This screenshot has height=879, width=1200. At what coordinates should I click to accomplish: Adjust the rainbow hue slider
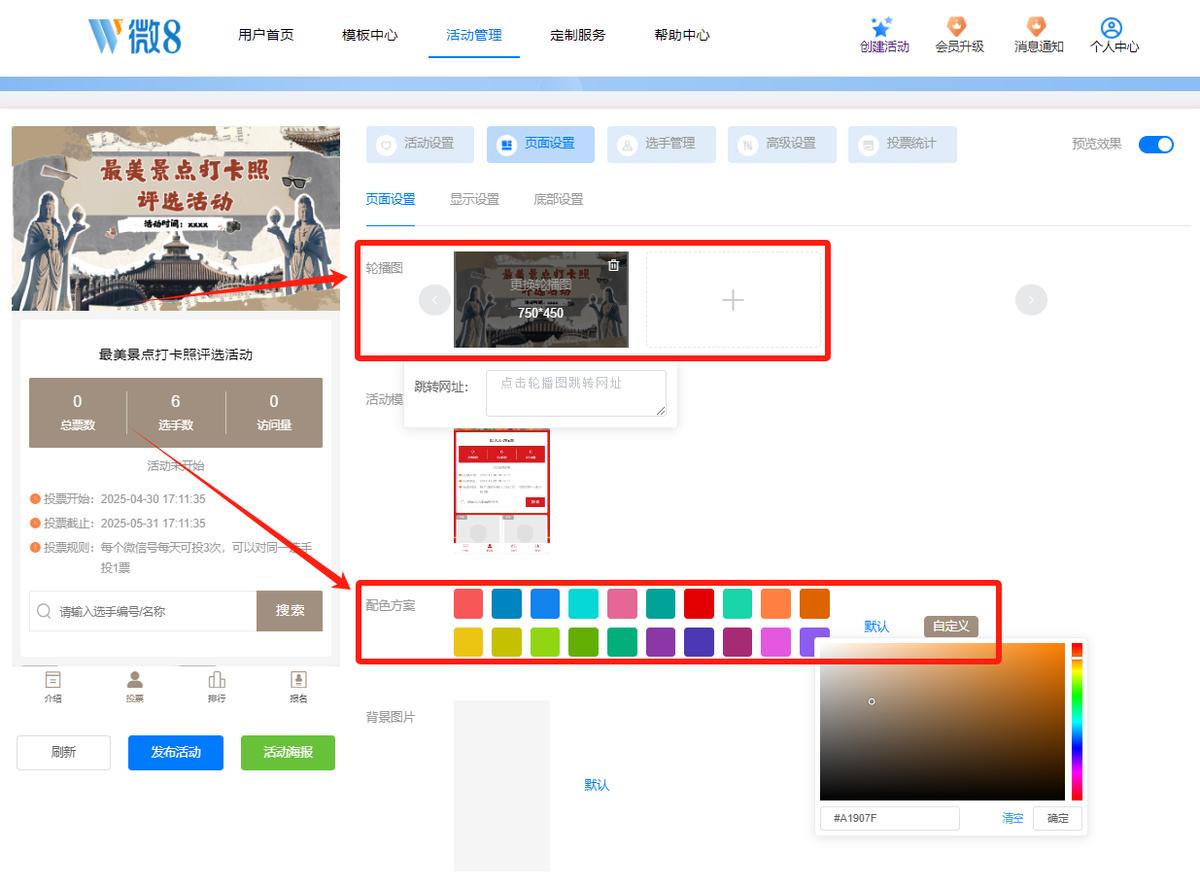tap(1077, 721)
